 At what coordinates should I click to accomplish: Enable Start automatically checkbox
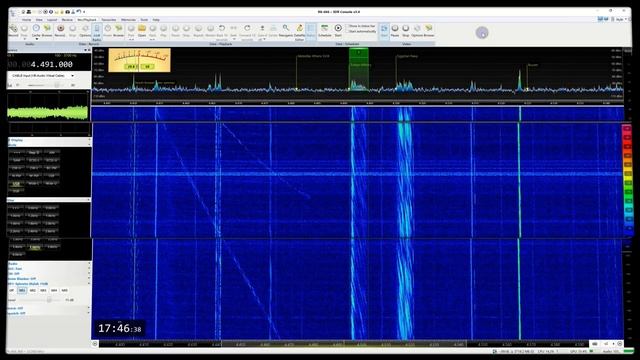pos(361,31)
